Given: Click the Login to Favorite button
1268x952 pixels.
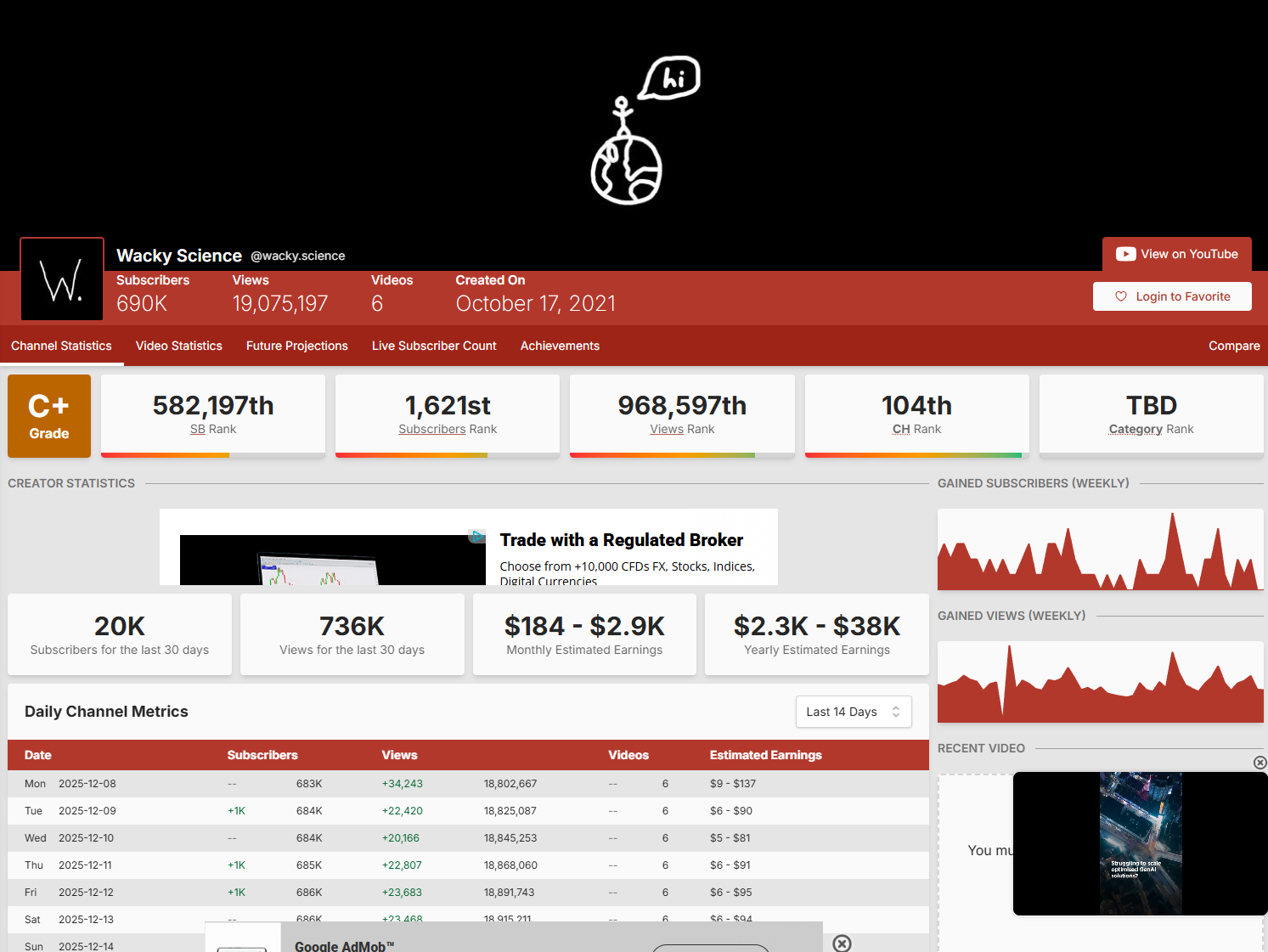Looking at the screenshot, I should click(1172, 296).
